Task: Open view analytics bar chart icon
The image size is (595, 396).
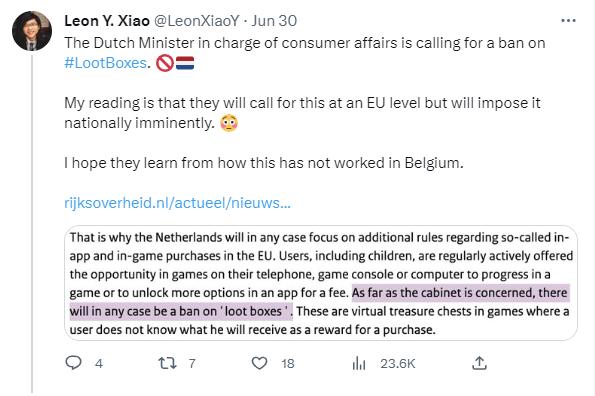Action: coord(359,363)
